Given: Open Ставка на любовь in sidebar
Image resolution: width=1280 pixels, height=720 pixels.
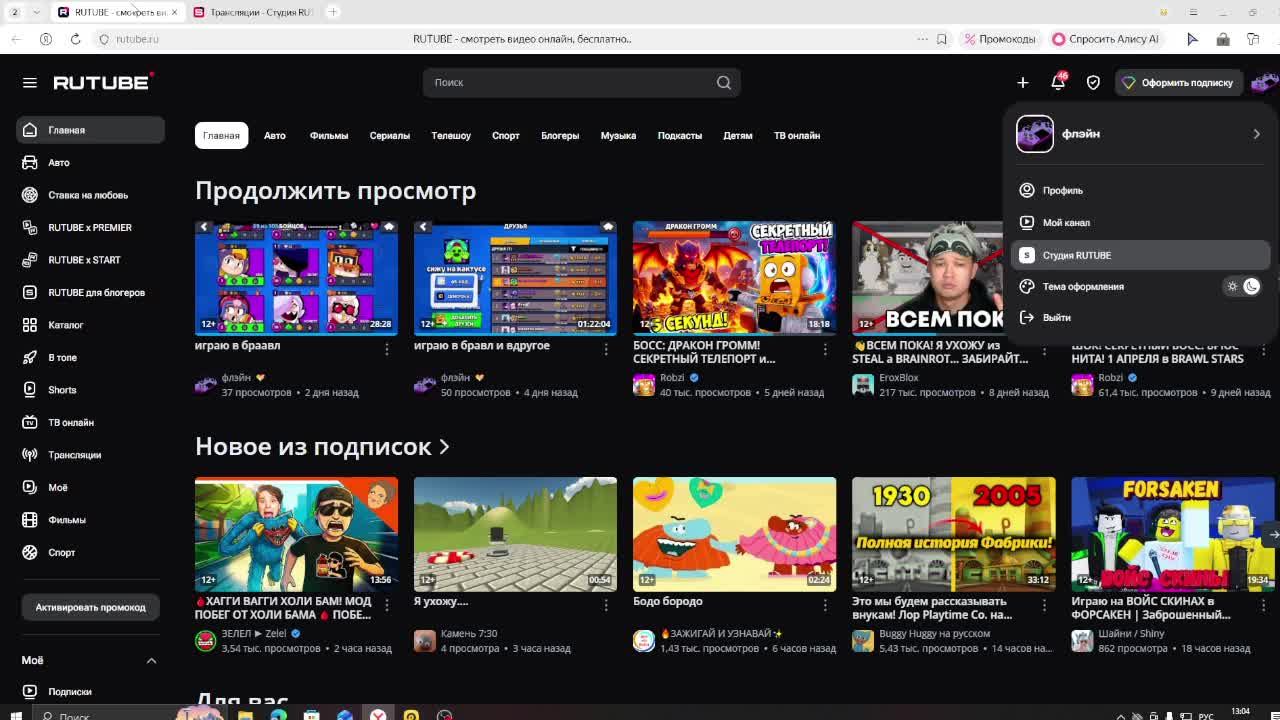Looking at the screenshot, I should coord(90,195).
